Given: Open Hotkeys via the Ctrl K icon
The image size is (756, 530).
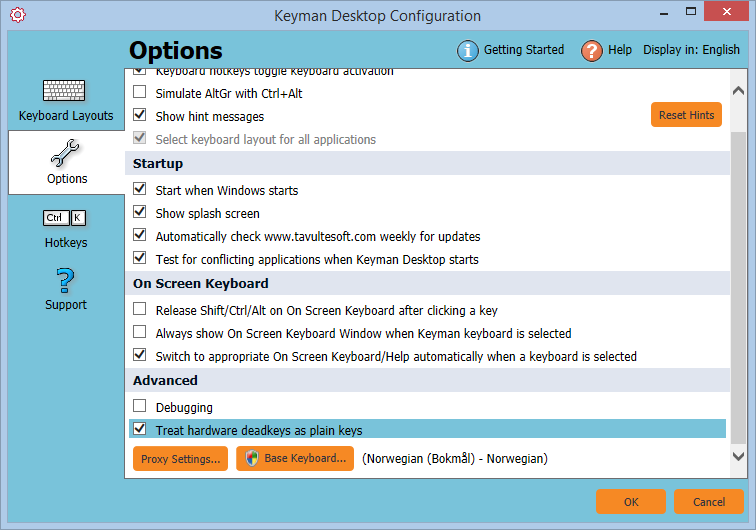Looking at the screenshot, I should 65,218.
